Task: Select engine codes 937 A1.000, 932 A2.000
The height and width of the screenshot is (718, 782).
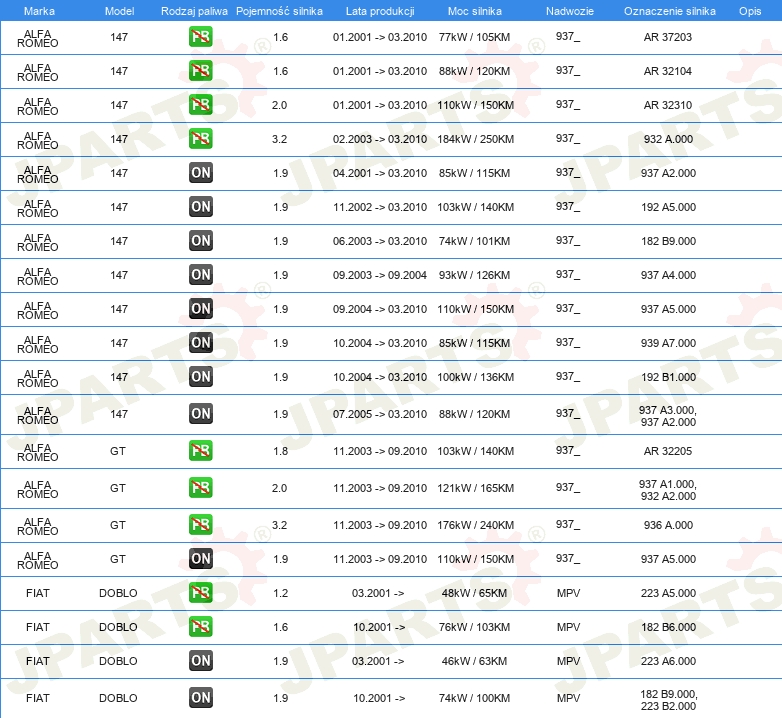Action: pyautogui.click(x=668, y=490)
